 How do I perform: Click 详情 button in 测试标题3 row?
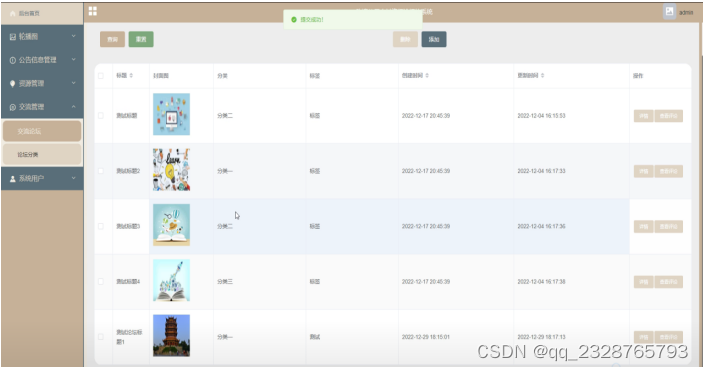643,226
